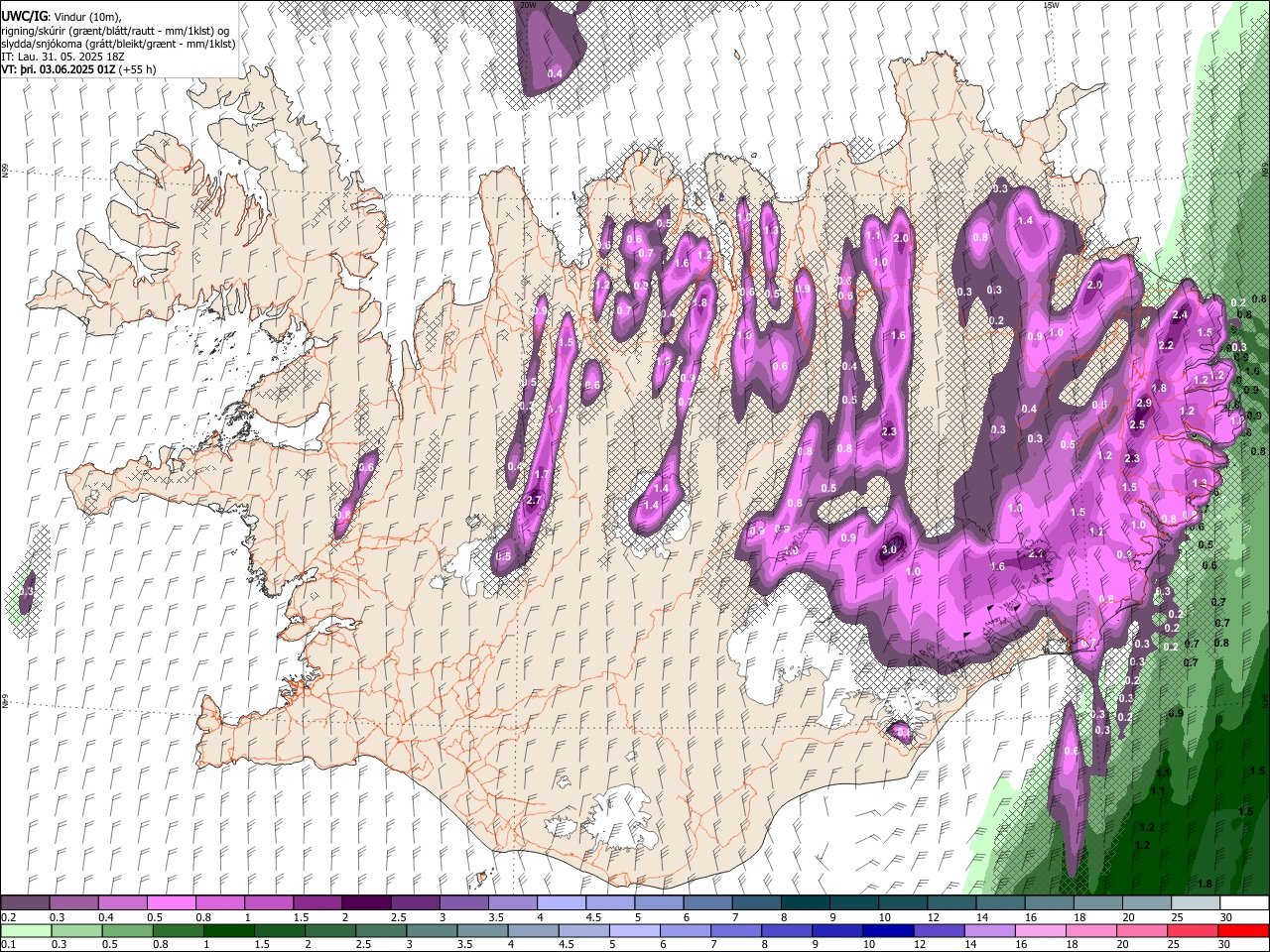Screen dimensions: 1270x952
Task: Select the 0.5 medium green rain scale swatch
Action: point(127,930)
